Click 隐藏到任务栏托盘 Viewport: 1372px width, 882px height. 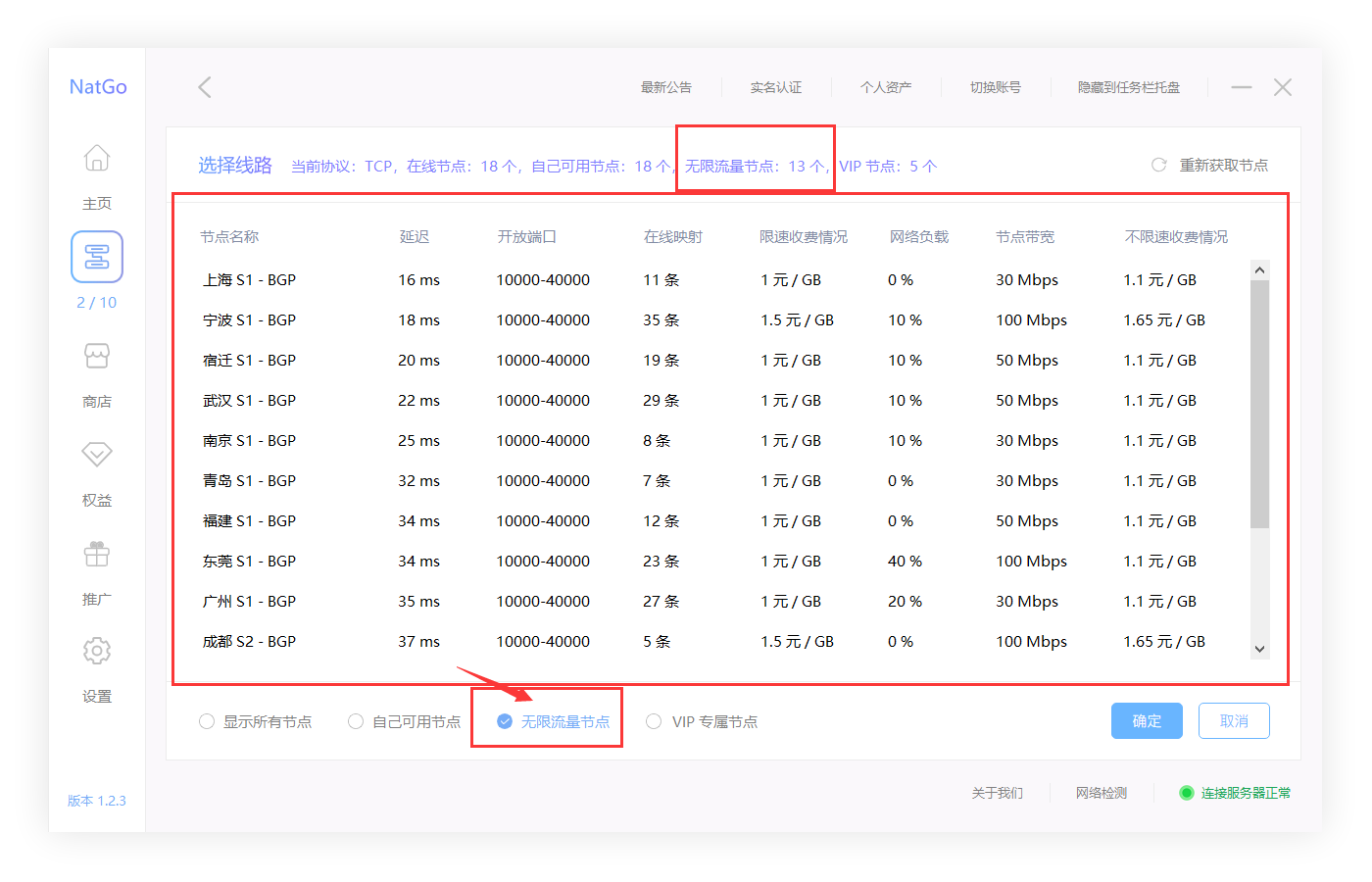[x=1129, y=87]
